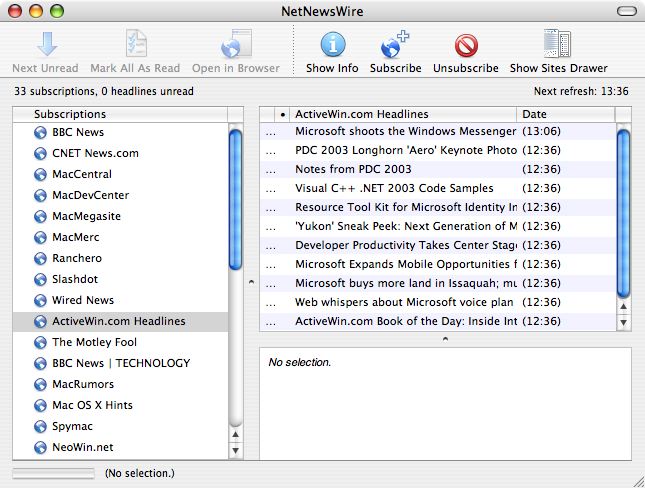Click the Next Unread arrow icon

47,44
